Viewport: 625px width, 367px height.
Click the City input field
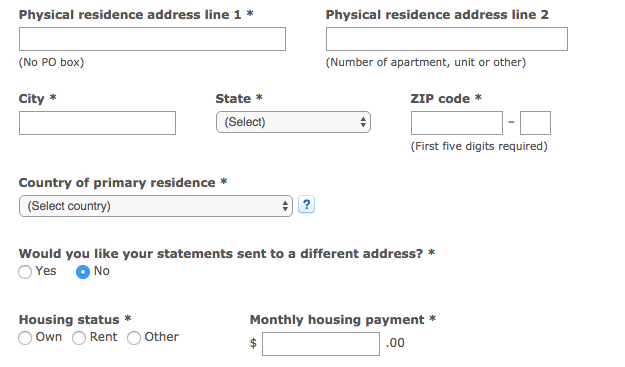pyautogui.click(x=97, y=123)
